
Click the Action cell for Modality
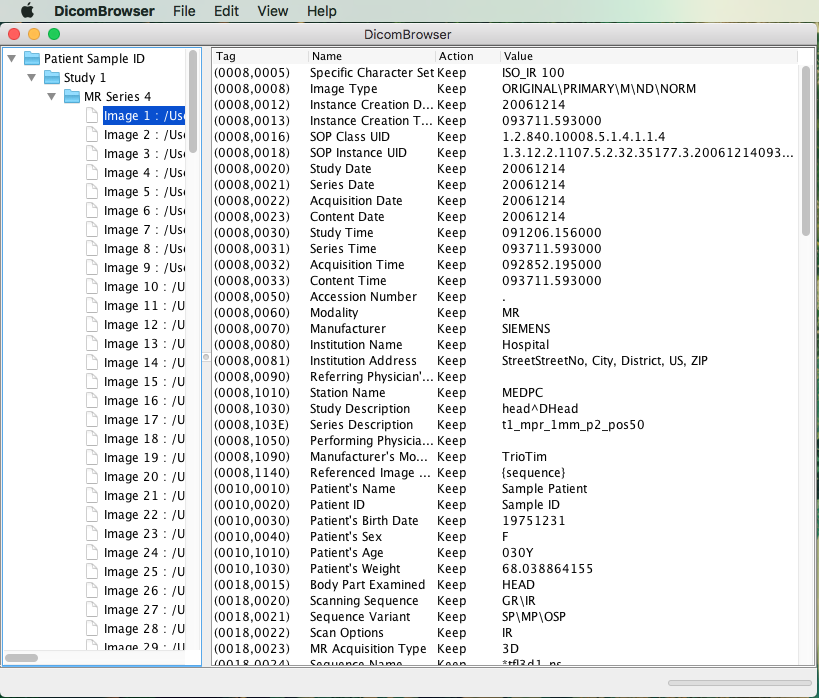click(x=452, y=313)
